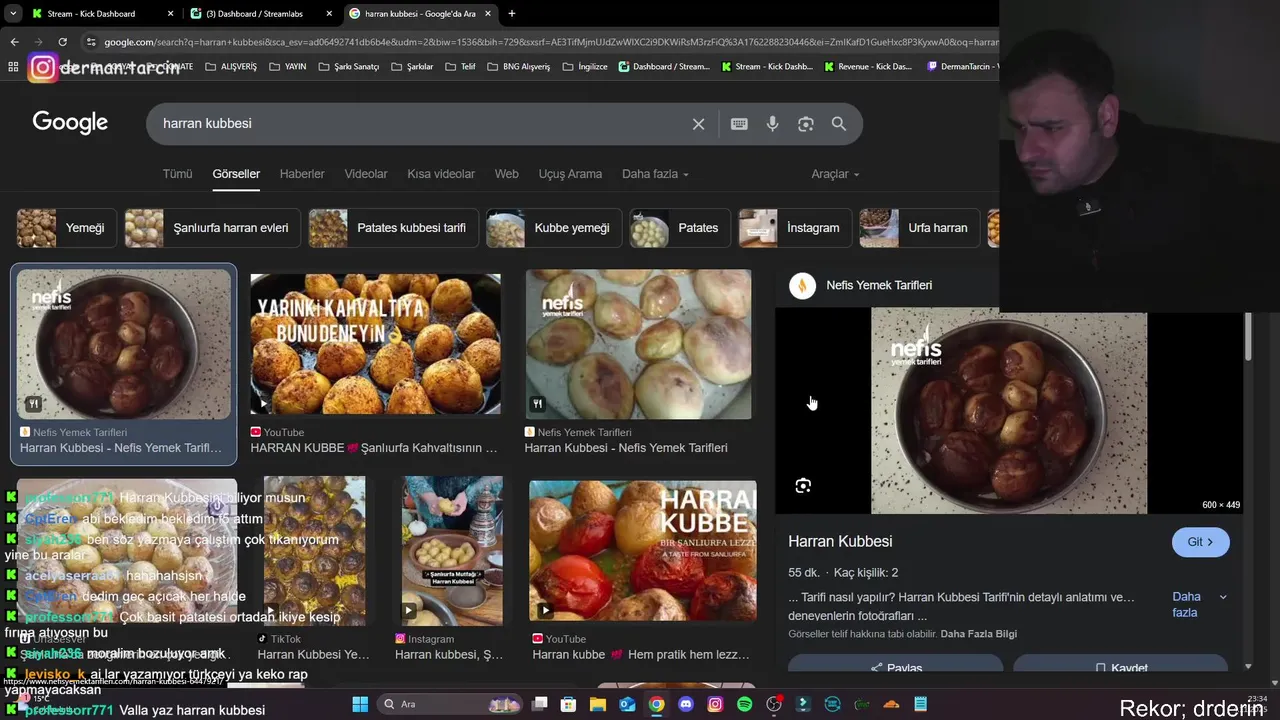The width and height of the screenshot is (1280, 720).
Task: Open the large preview image of Harran Kubbesi
Action: [1009, 411]
